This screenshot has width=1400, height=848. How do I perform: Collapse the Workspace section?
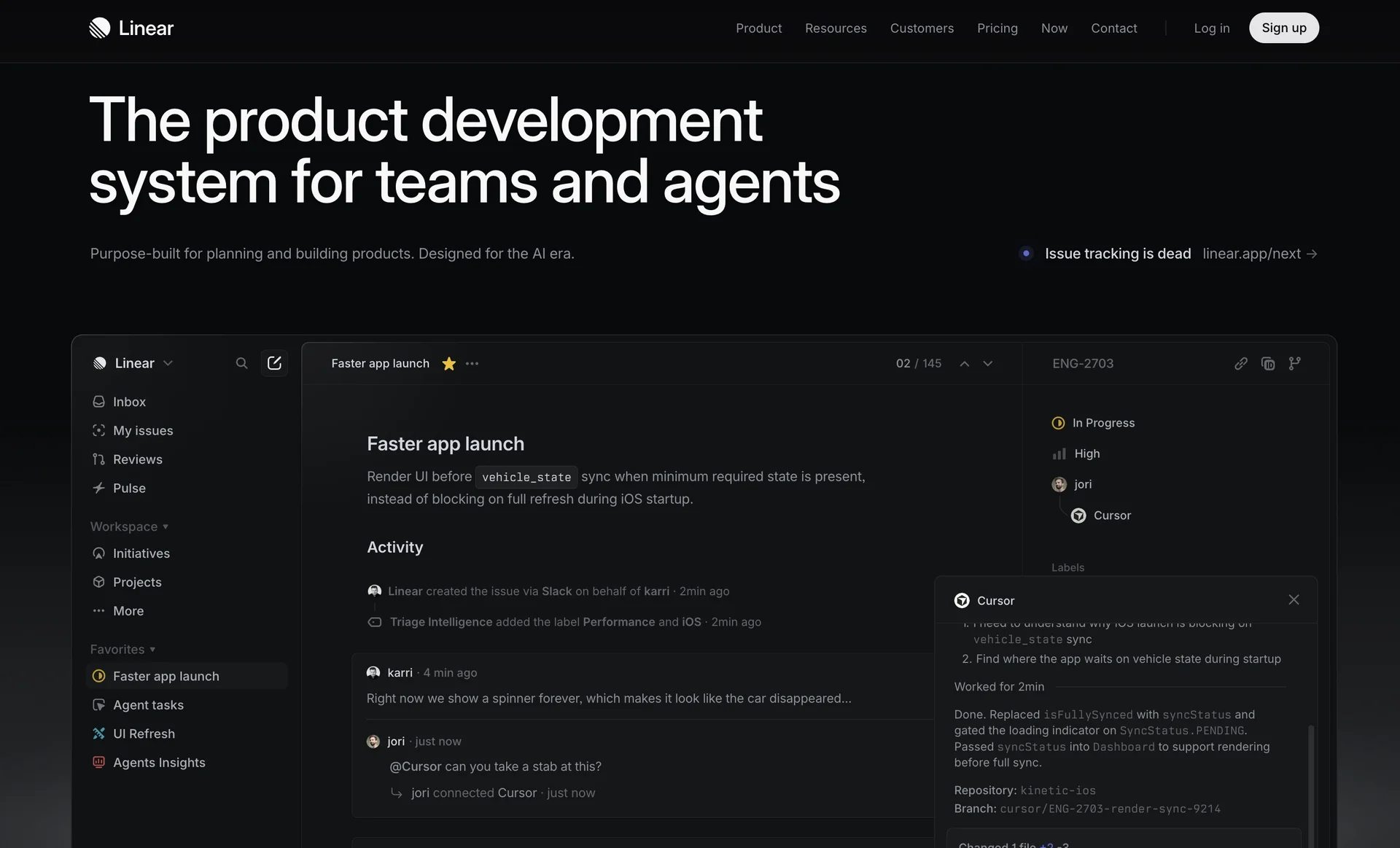tap(129, 526)
